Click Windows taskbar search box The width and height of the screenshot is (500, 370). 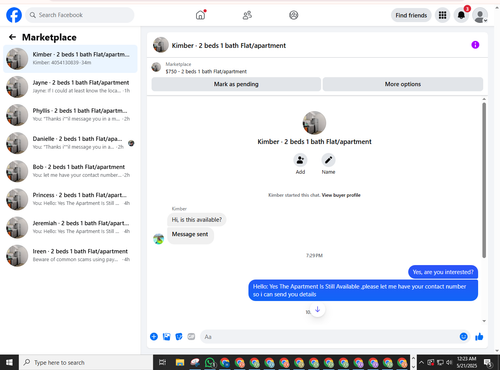click(x=86, y=362)
